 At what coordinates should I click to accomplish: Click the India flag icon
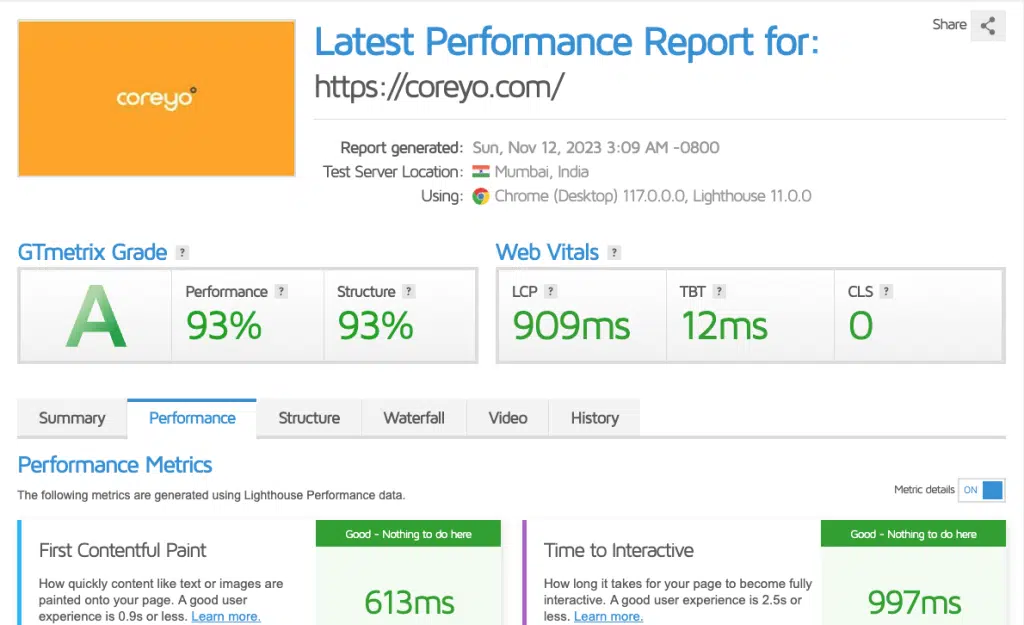[481, 172]
